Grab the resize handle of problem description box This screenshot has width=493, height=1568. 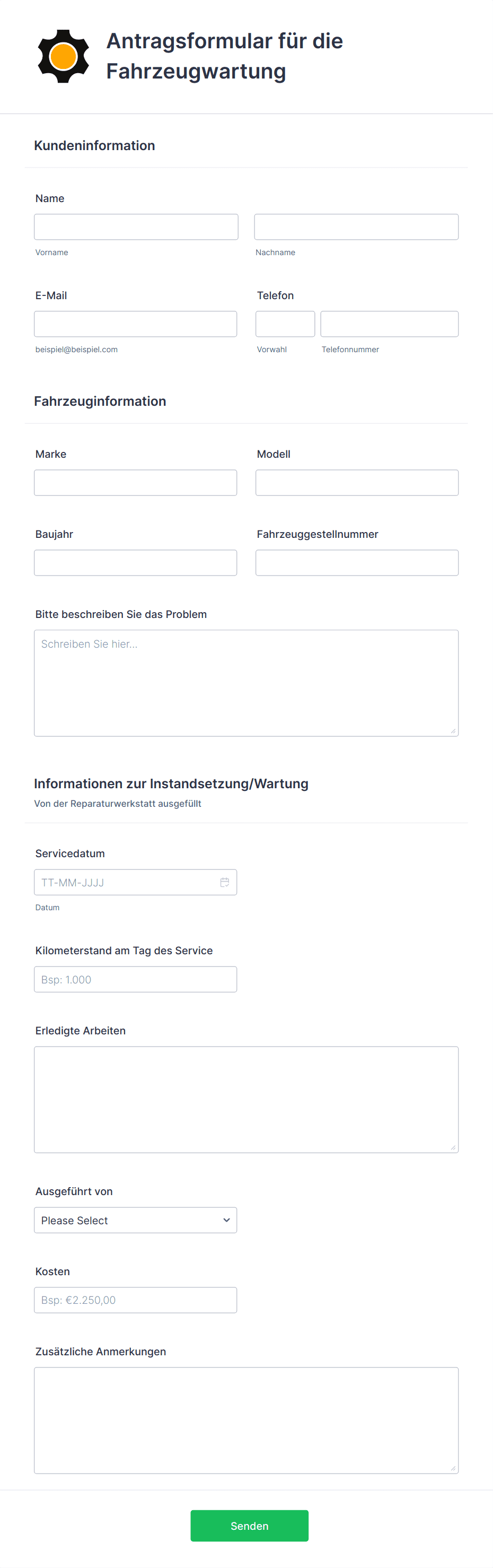pos(453,731)
